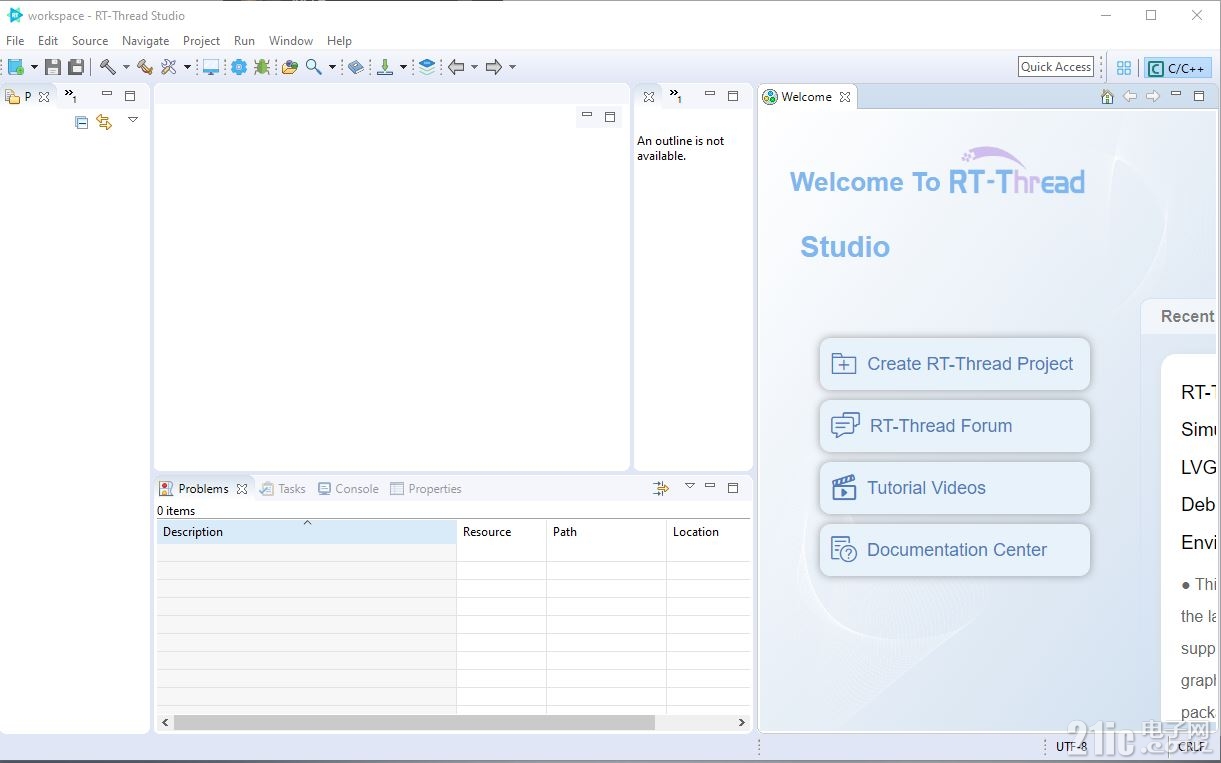Open the Window menu

click(x=291, y=41)
